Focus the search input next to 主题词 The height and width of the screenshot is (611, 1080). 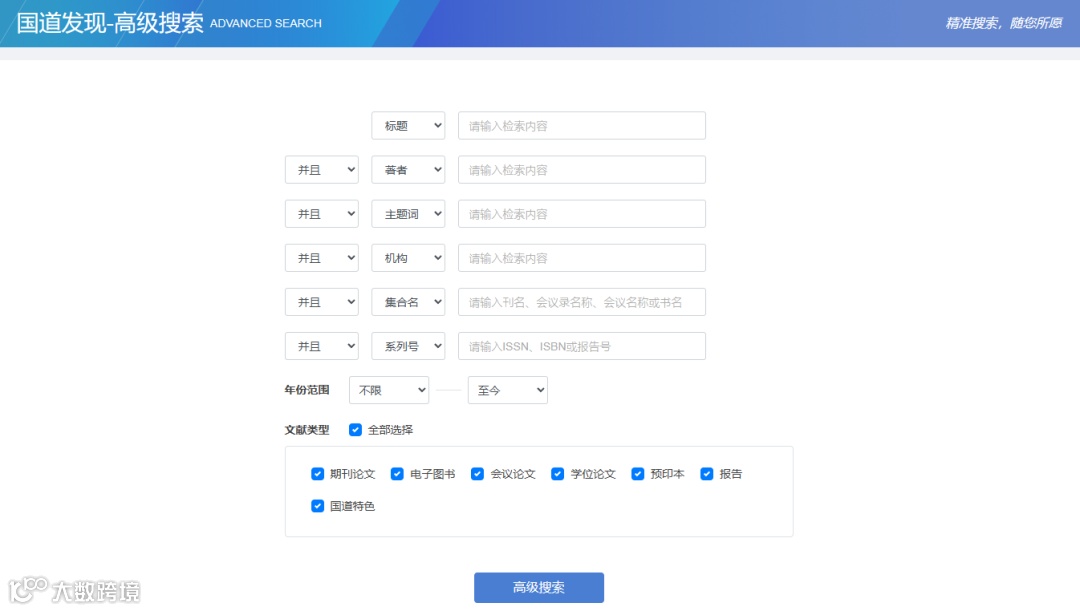tap(582, 214)
